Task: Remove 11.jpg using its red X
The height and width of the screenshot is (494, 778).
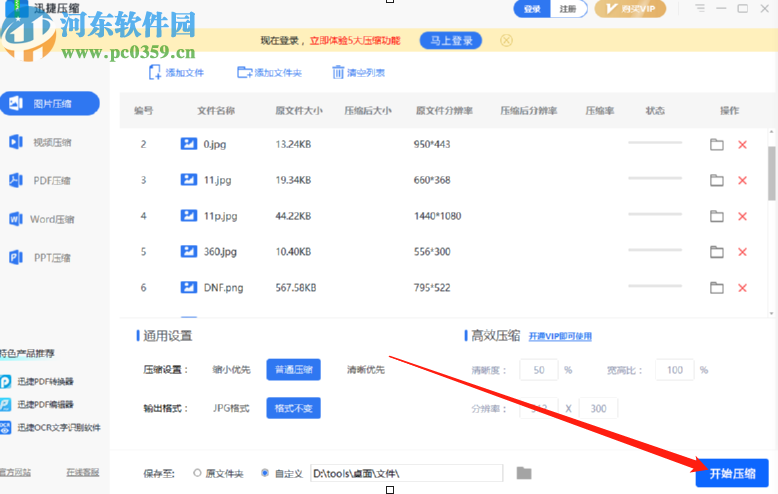Action: (742, 181)
